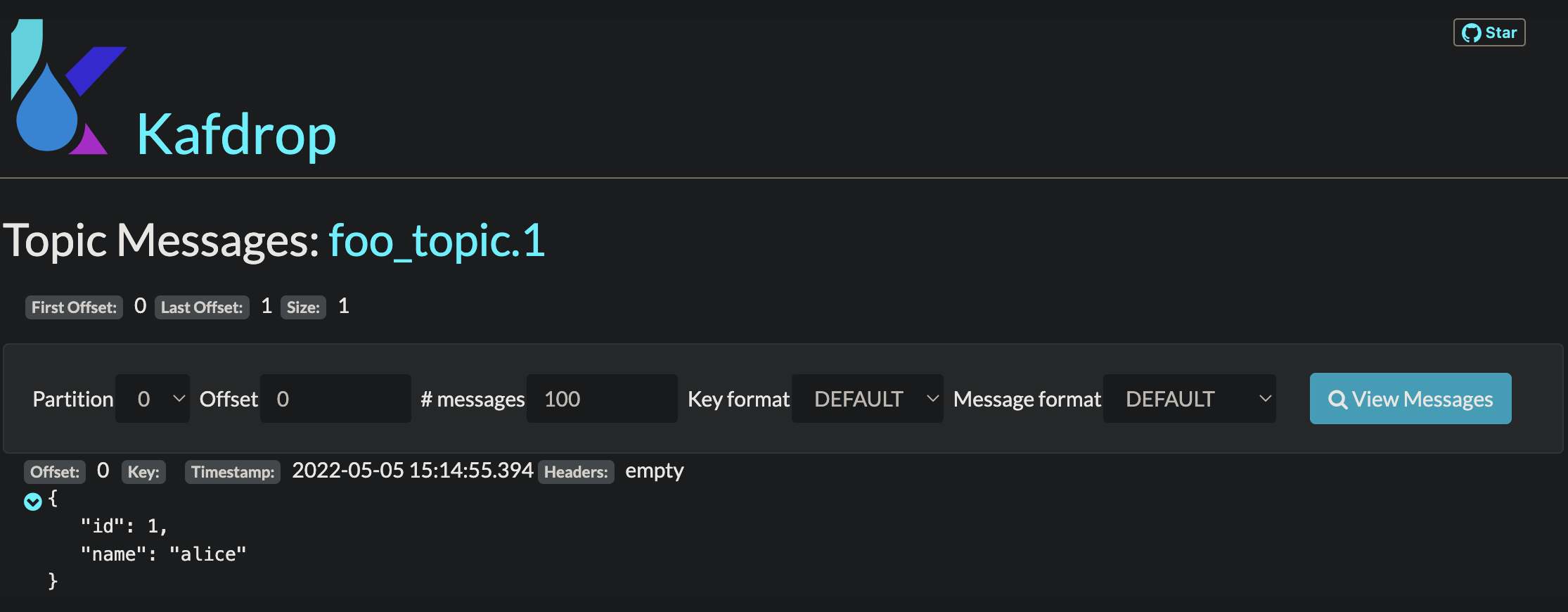Image resolution: width=1568 pixels, height=612 pixels.
Task: Click the message Headers badge
Action: [576, 472]
